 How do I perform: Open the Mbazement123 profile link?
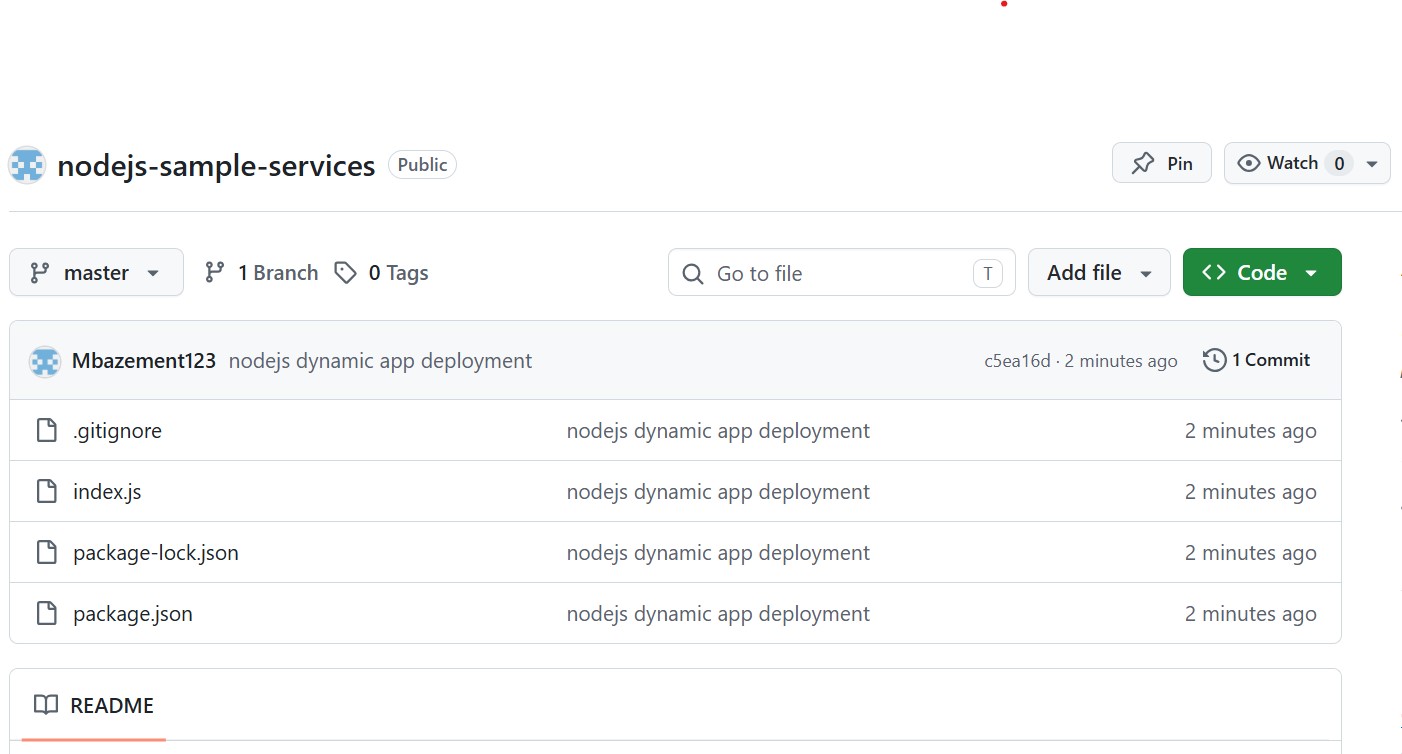[x=144, y=361]
